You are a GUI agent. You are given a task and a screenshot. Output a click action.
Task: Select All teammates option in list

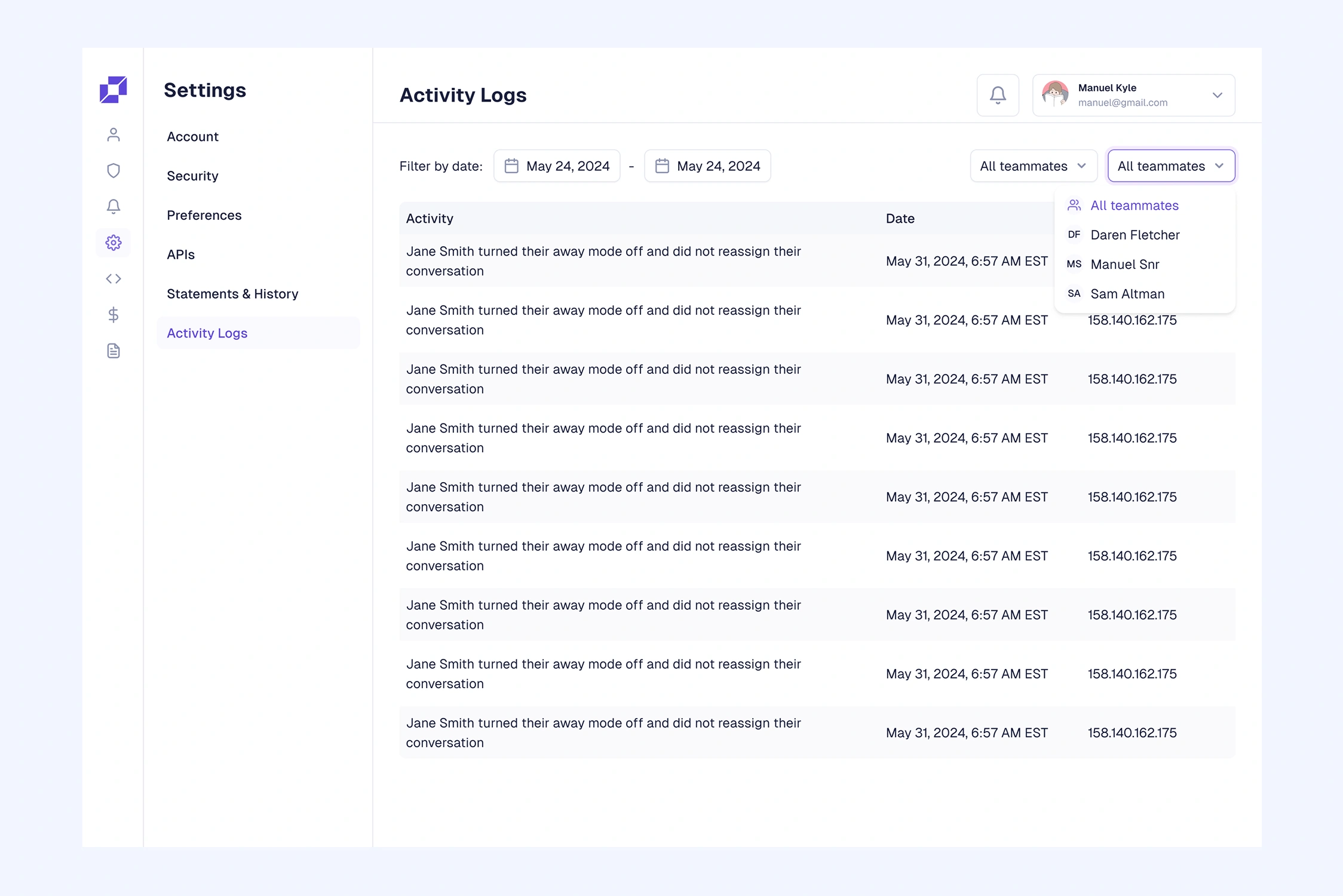pos(1134,205)
